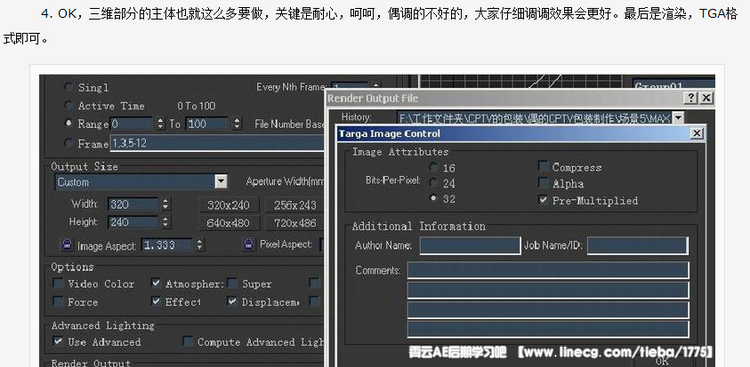Select the Single frame radio option
Image resolution: width=750 pixels, height=367 pixels.
[68, 87]
